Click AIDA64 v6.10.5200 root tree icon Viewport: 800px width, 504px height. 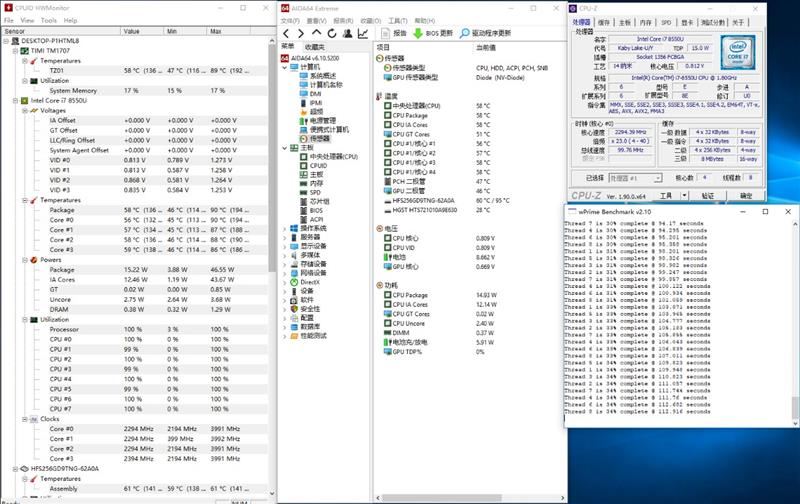click(x=285, y=58)
